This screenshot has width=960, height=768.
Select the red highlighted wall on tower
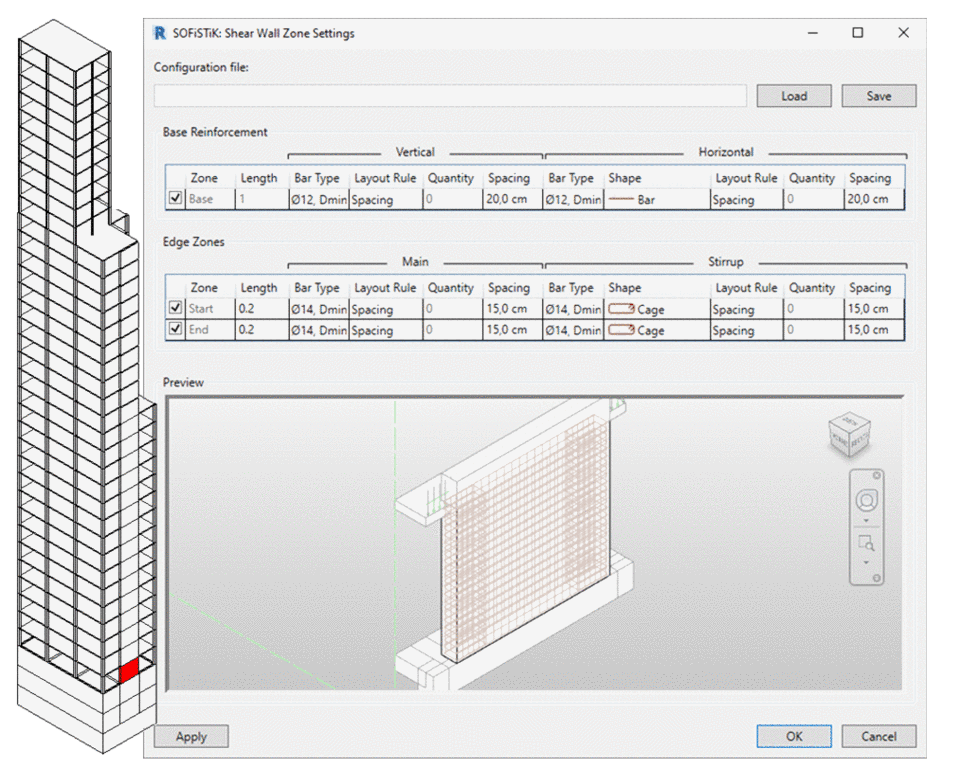point(129,671)
